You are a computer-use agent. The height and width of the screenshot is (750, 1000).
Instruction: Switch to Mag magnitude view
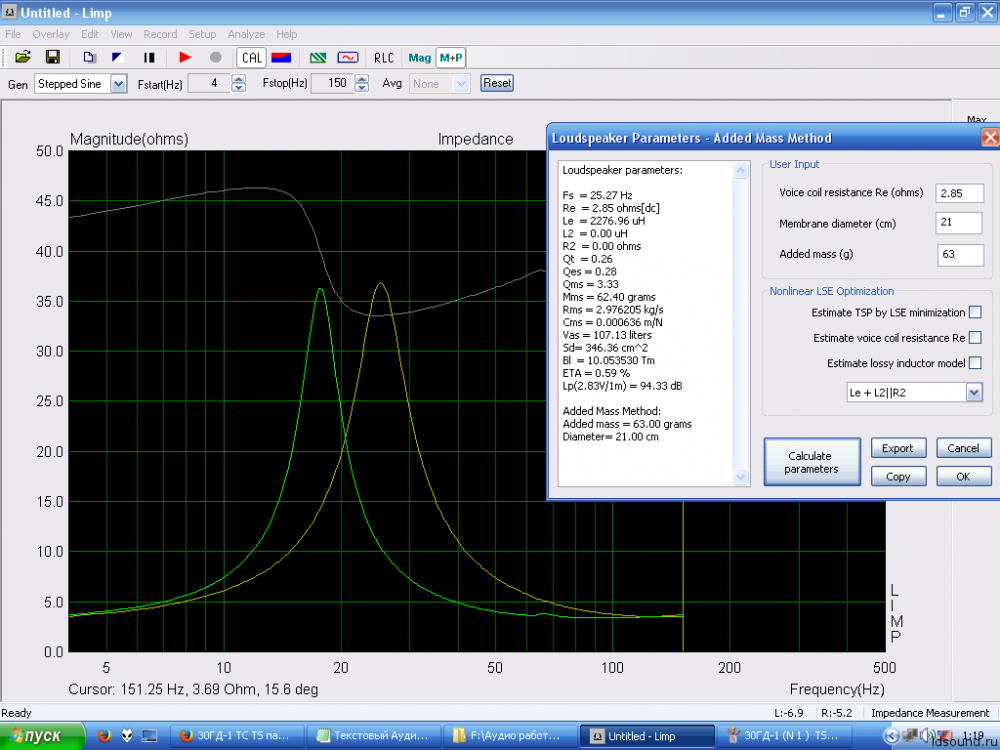[x=420, y=57]
